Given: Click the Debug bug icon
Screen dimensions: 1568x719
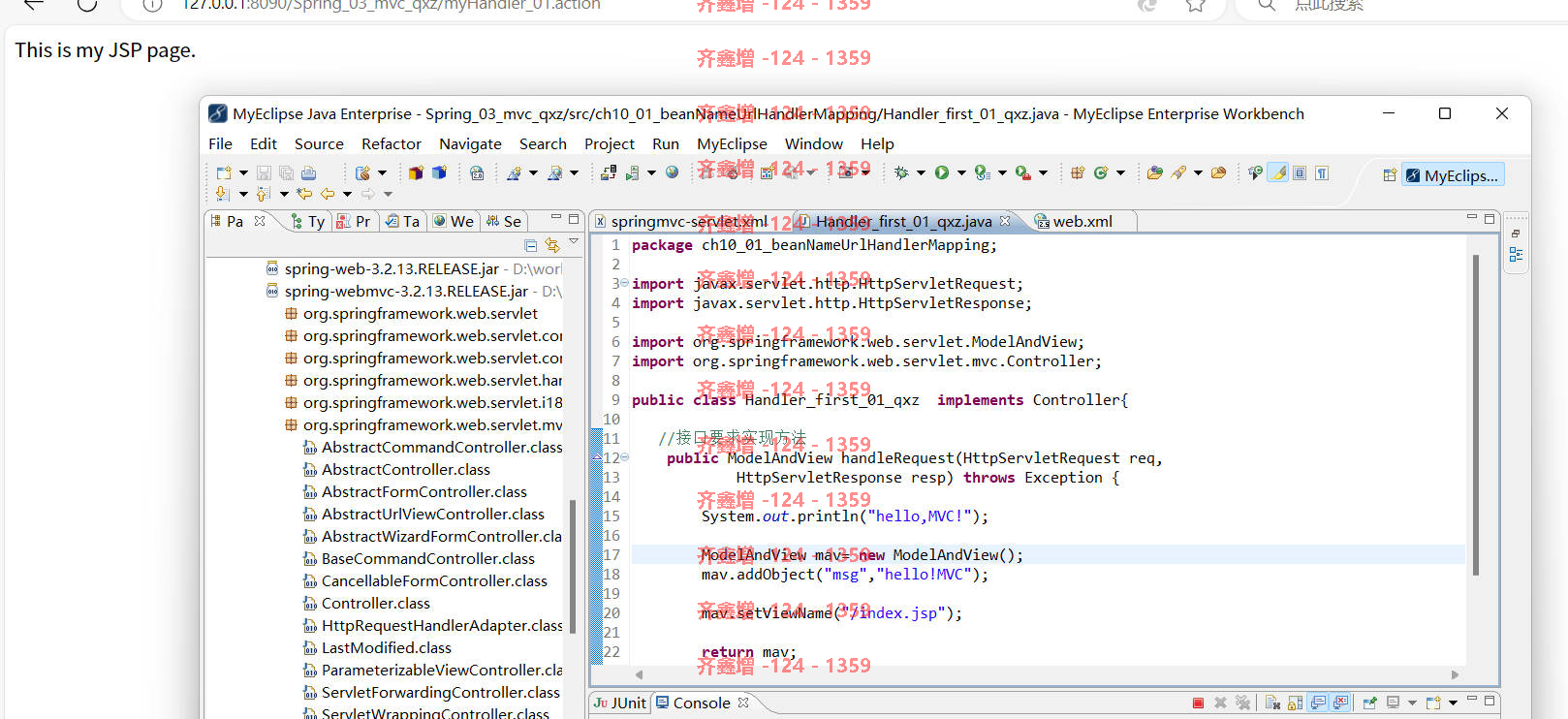Looking at the screenshot, I should pos(901,172).
